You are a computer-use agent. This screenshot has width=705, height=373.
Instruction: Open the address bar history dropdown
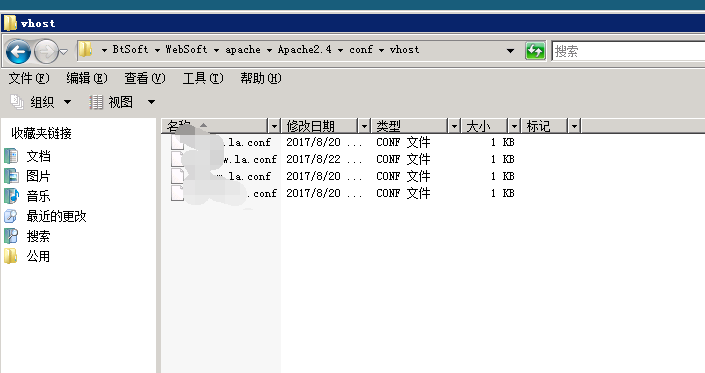[x=510, y=51]
